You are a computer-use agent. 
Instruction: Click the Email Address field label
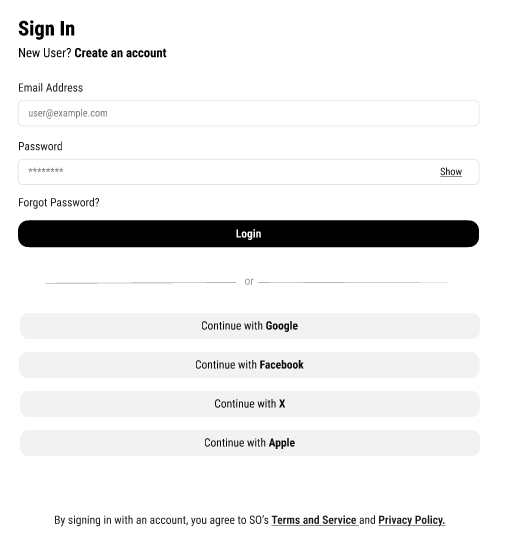pyautogui.click(x=50, y=88)
